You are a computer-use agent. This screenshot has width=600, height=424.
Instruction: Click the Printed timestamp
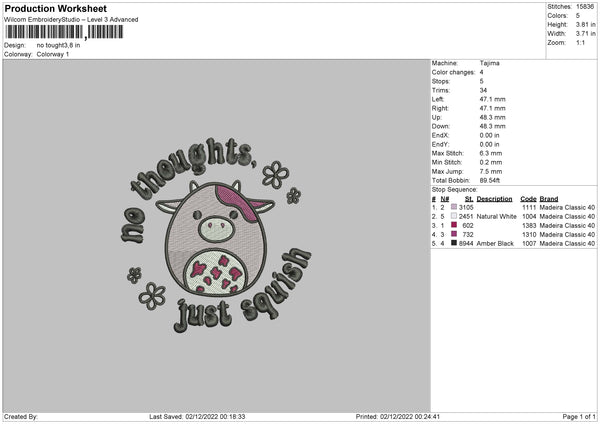point(398,417)
